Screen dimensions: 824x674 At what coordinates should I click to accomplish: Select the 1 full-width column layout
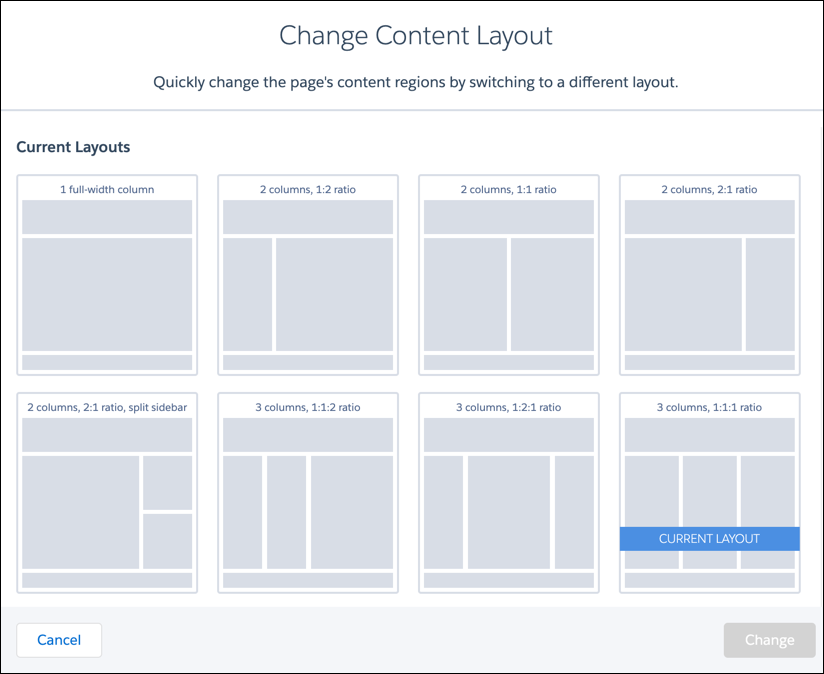coord(106,273)
